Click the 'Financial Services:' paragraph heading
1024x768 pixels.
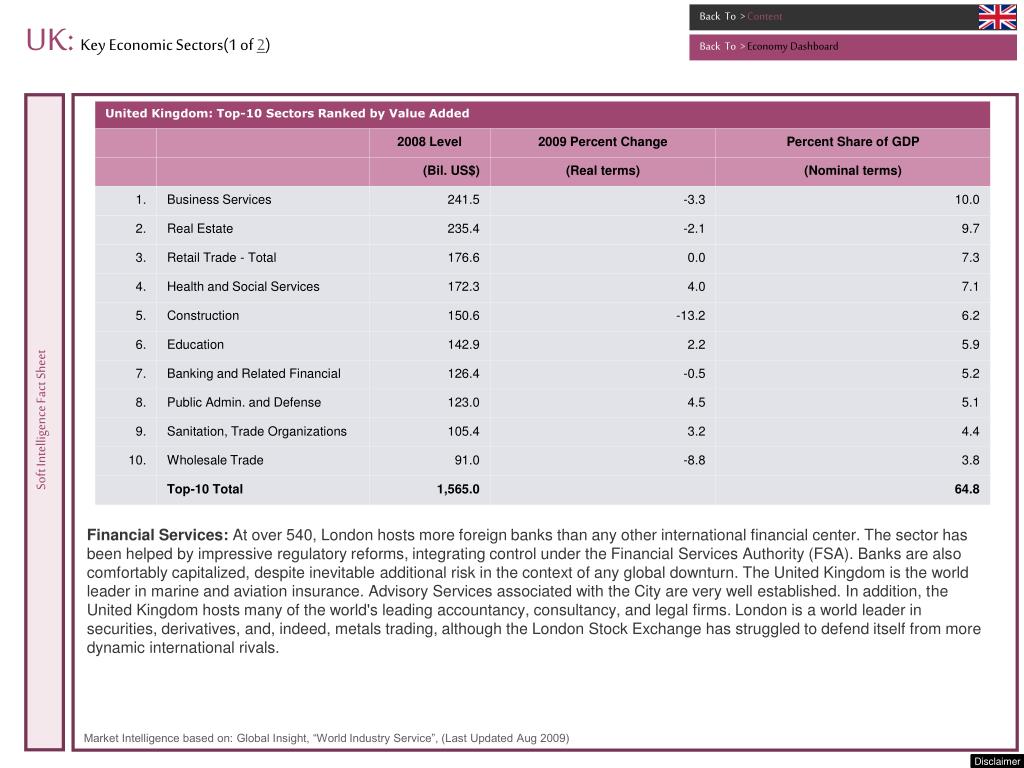click(x=157, y=536)
